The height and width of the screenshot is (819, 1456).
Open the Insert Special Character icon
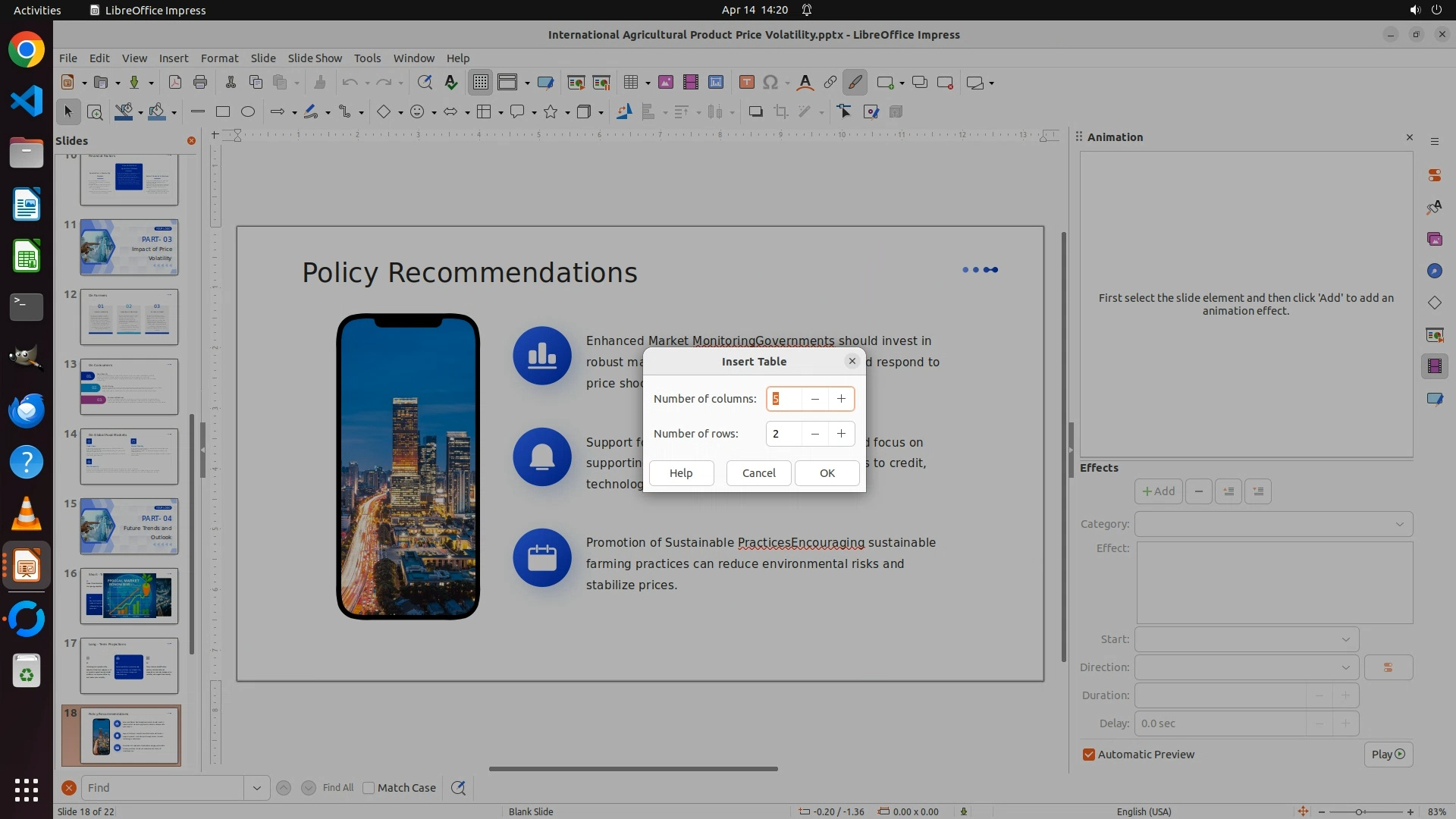[770, 83]
